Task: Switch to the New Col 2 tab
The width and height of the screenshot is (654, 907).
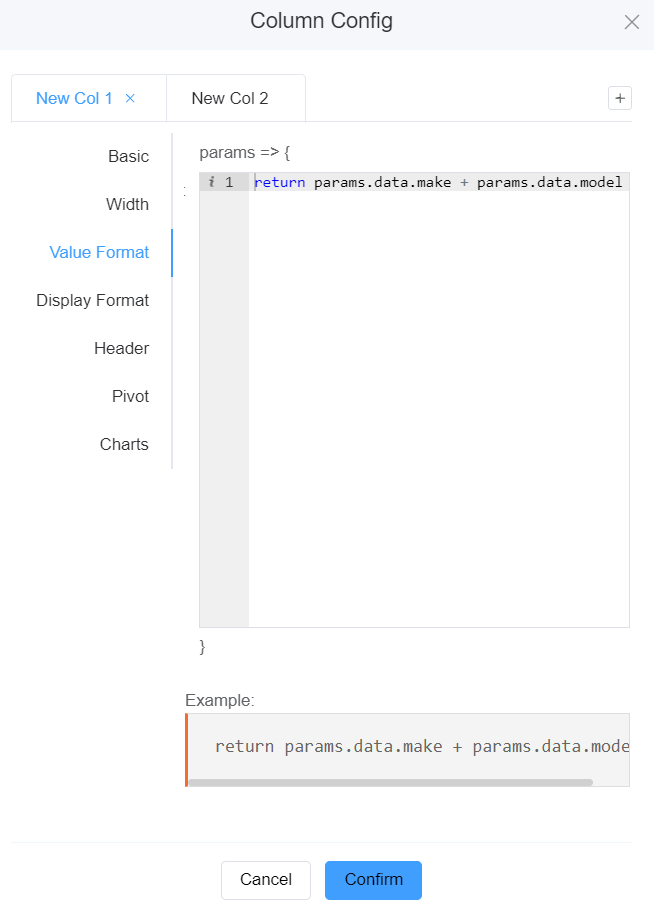Action: point(230,98)
